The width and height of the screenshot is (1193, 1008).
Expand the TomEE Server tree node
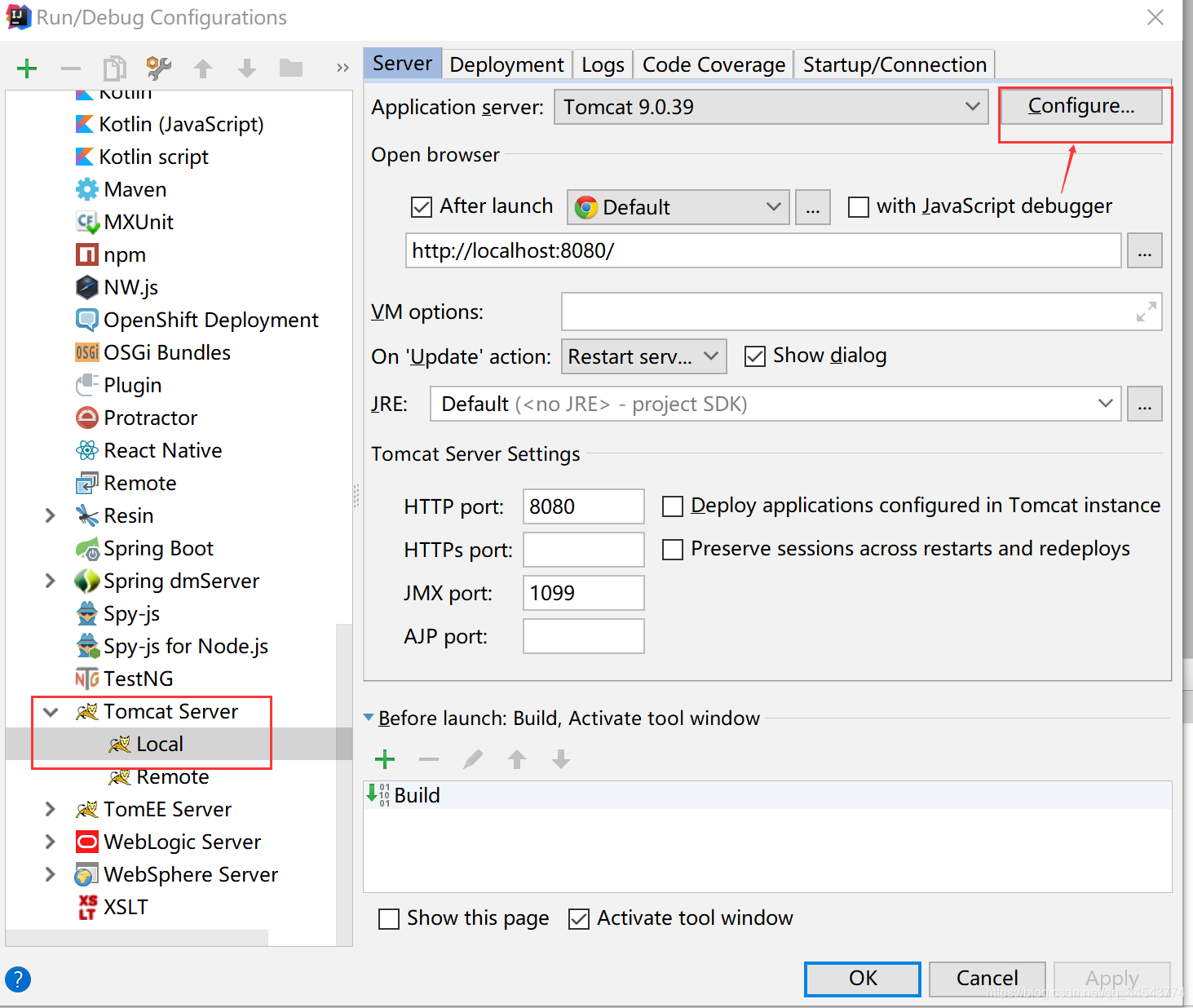(51, 809)
